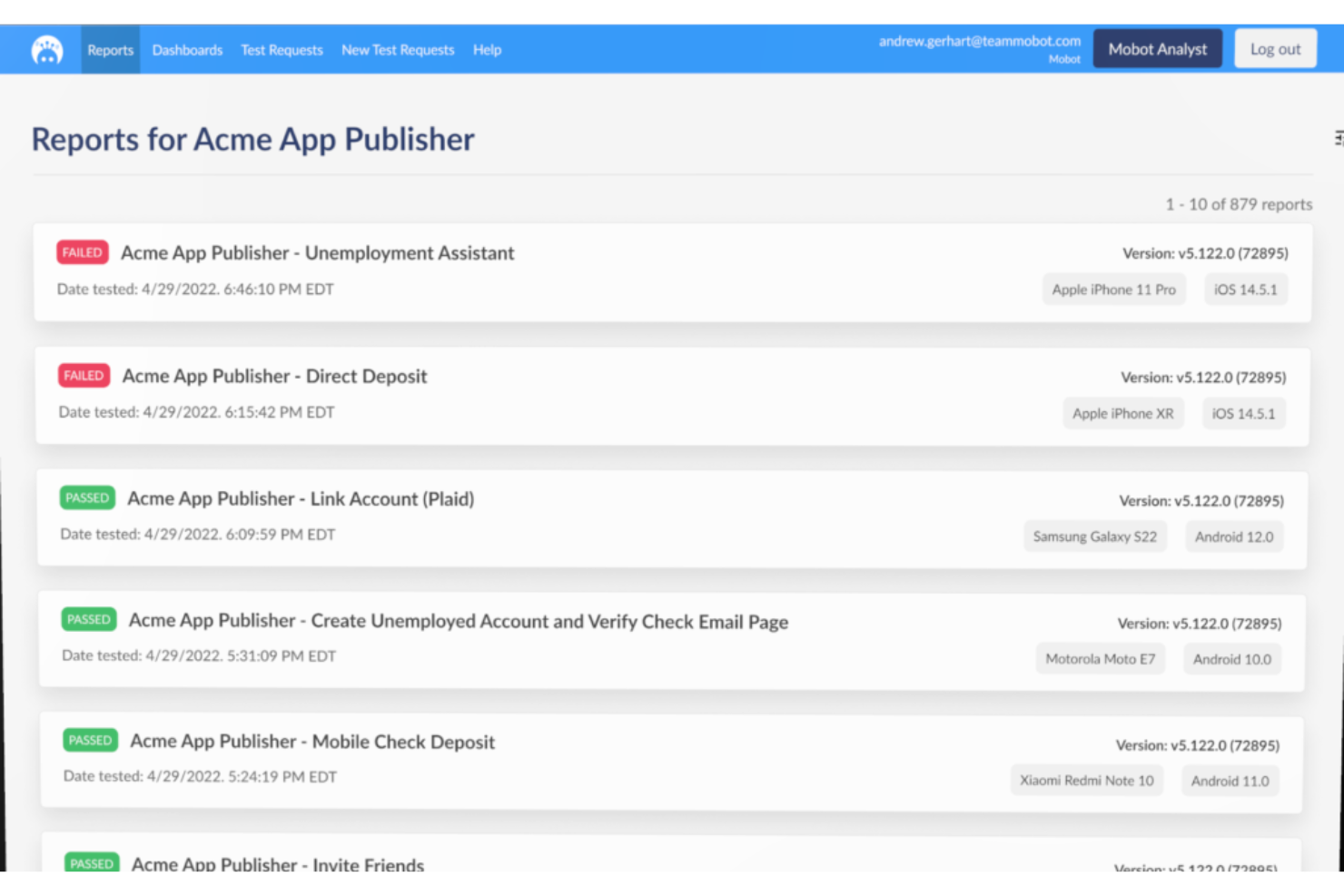
Task: Click the PASSED badge on Mobile Check Deposit
Action: 90,740
